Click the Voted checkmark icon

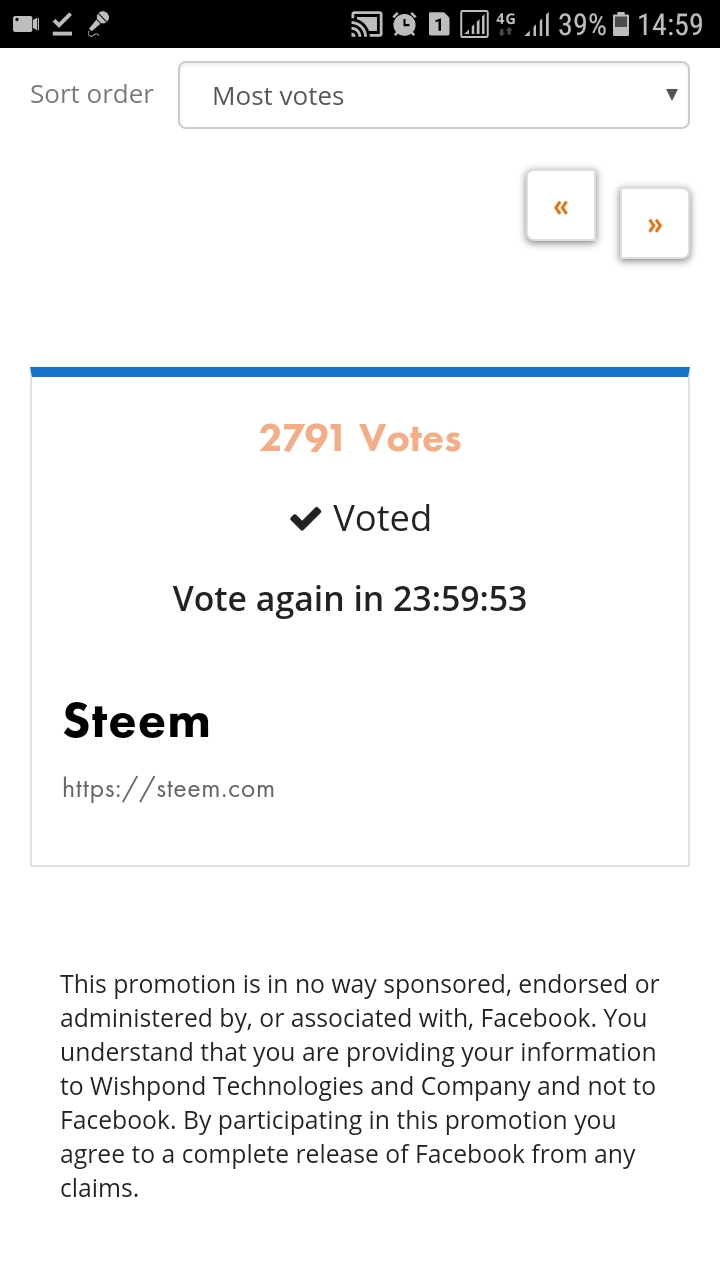click(x=305, y=518)
